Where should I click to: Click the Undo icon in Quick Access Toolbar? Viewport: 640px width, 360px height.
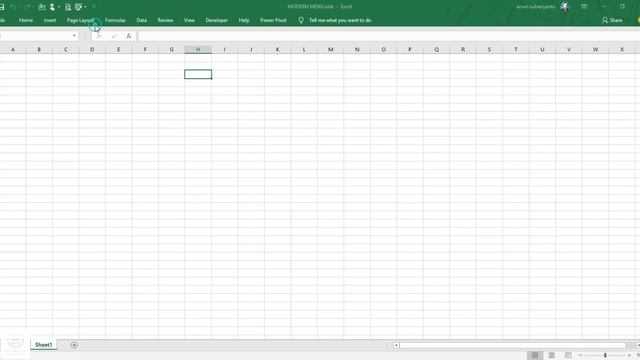point(13,7)
